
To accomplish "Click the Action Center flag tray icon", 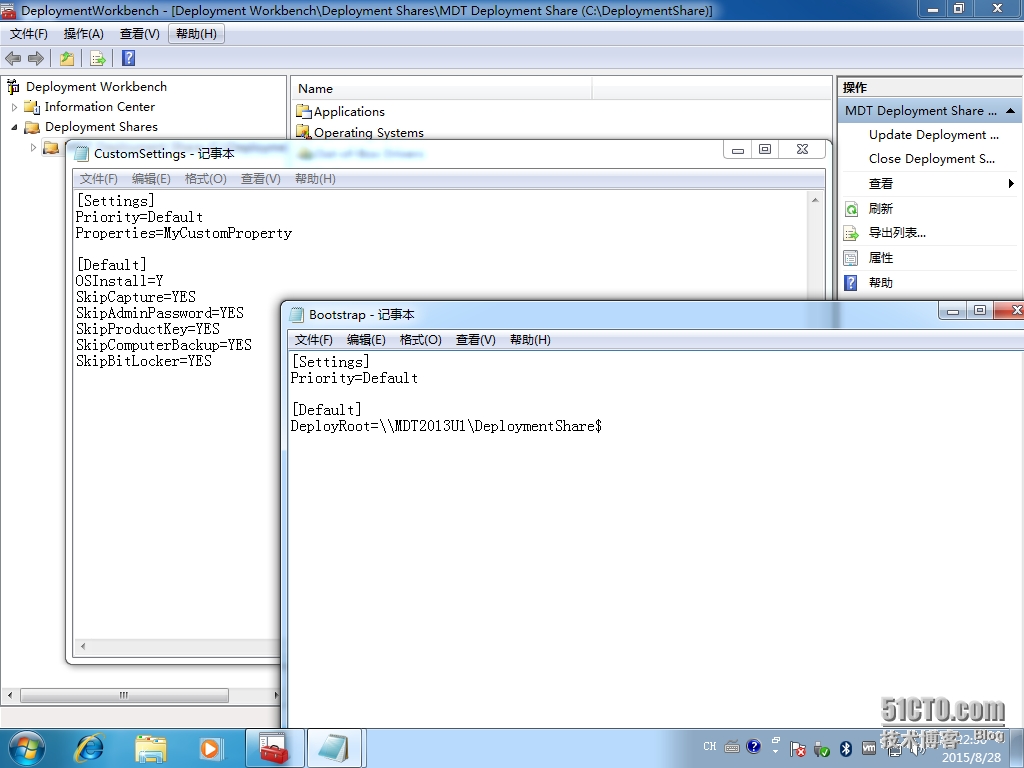I will point(797,748).
